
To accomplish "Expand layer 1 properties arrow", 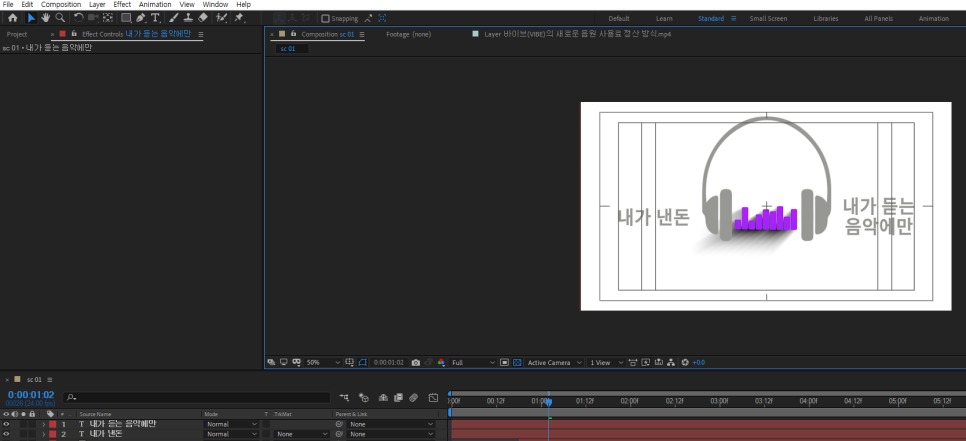I will point(43,424).
